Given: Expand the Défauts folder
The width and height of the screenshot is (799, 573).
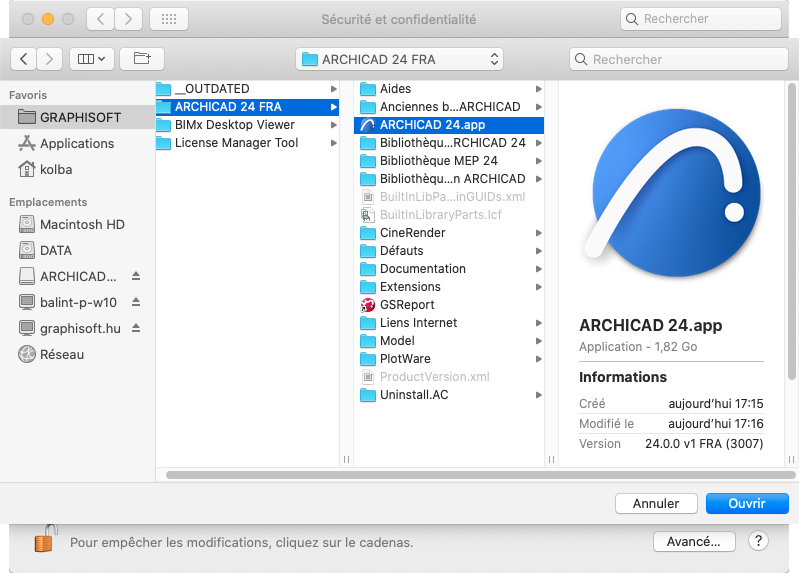Looking at the screenshot, I should point(539,251).
